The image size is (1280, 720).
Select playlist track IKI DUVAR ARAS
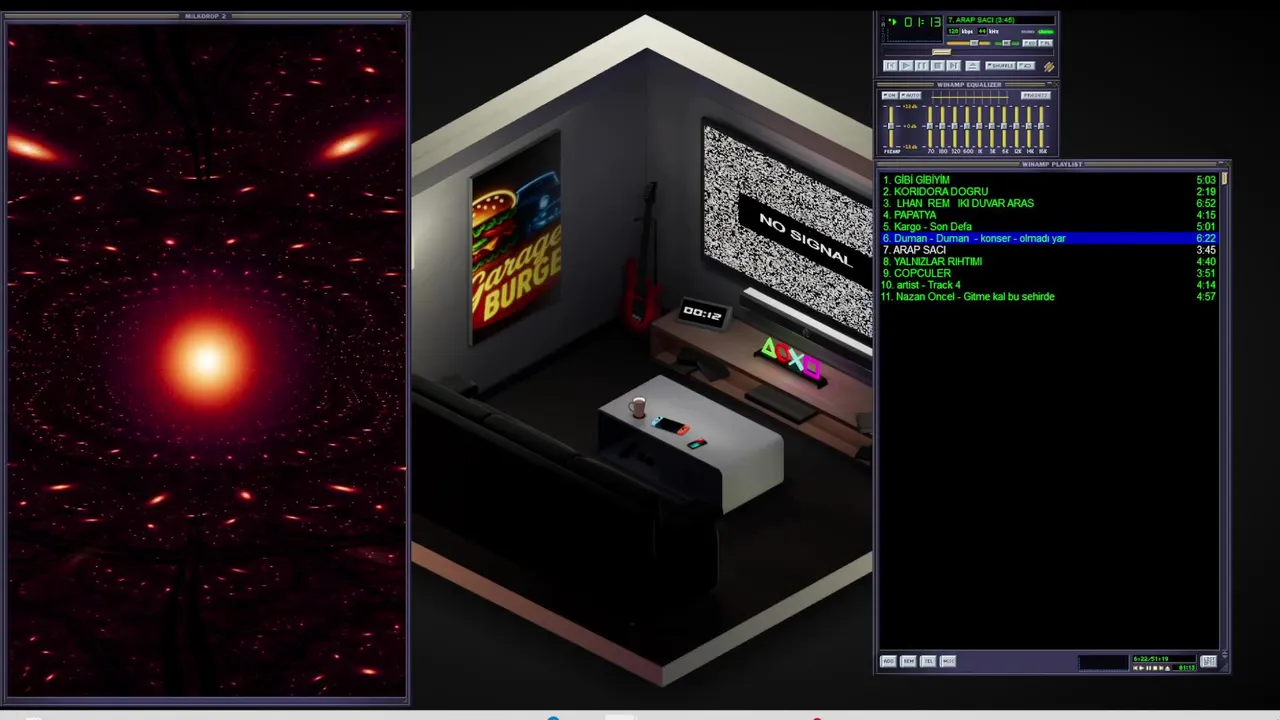(x=1049, y=203)
